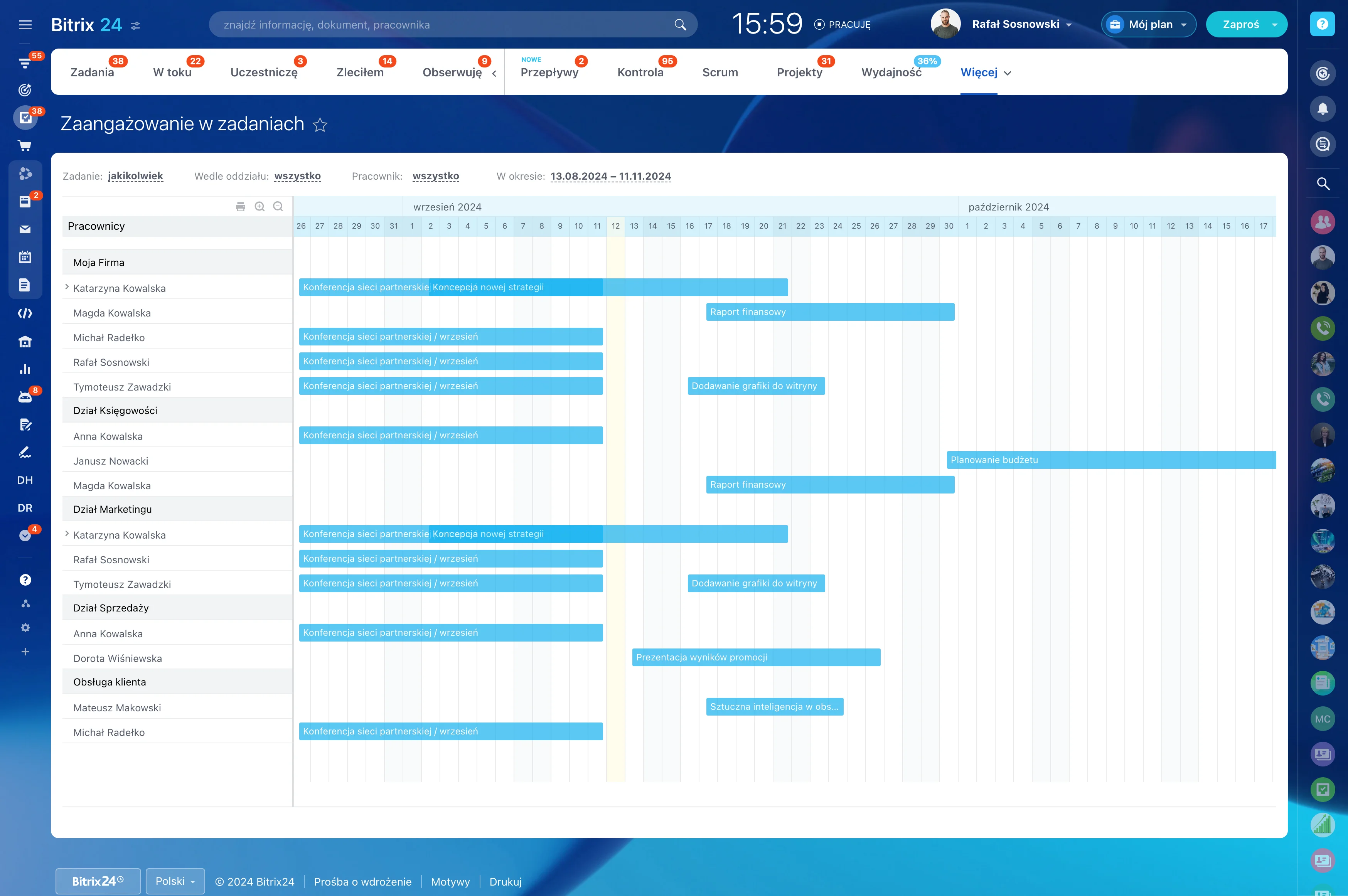Change the period filter 13.08.2024 – 11.11.2024
The width and height of the screenshot is (1348, 896).
(610, 176)
